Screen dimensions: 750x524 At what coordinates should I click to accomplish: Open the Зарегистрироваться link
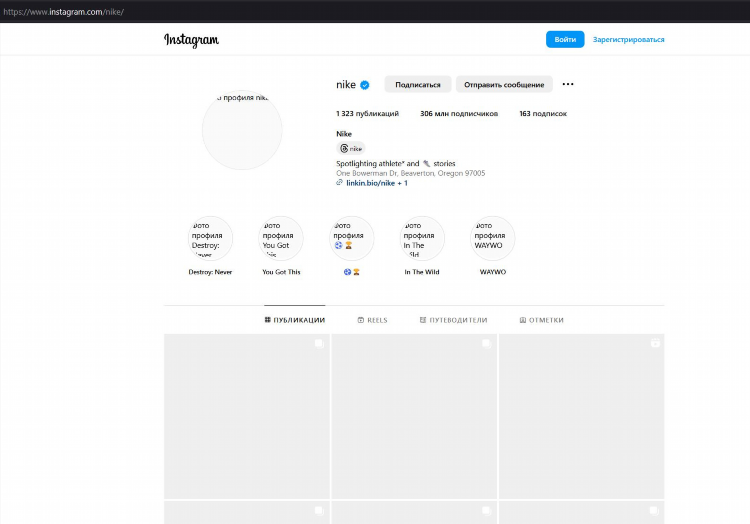[629, 40]
